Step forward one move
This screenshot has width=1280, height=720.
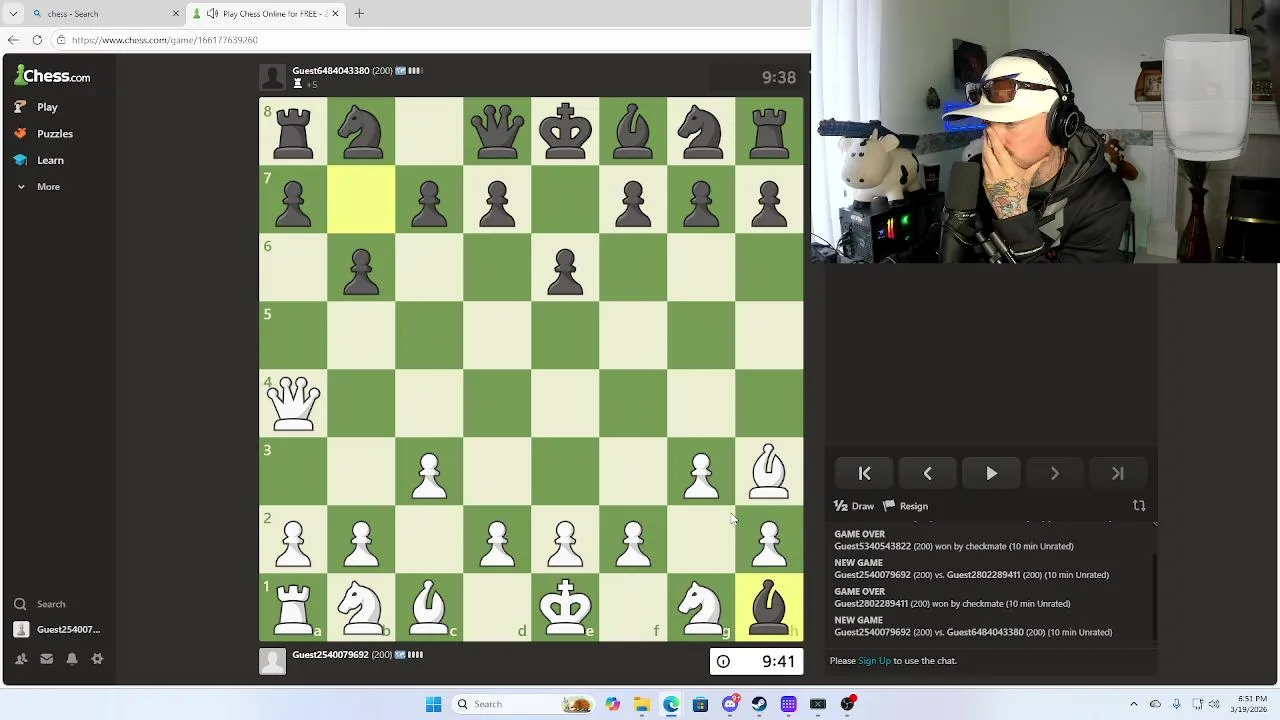(1054, 474)
